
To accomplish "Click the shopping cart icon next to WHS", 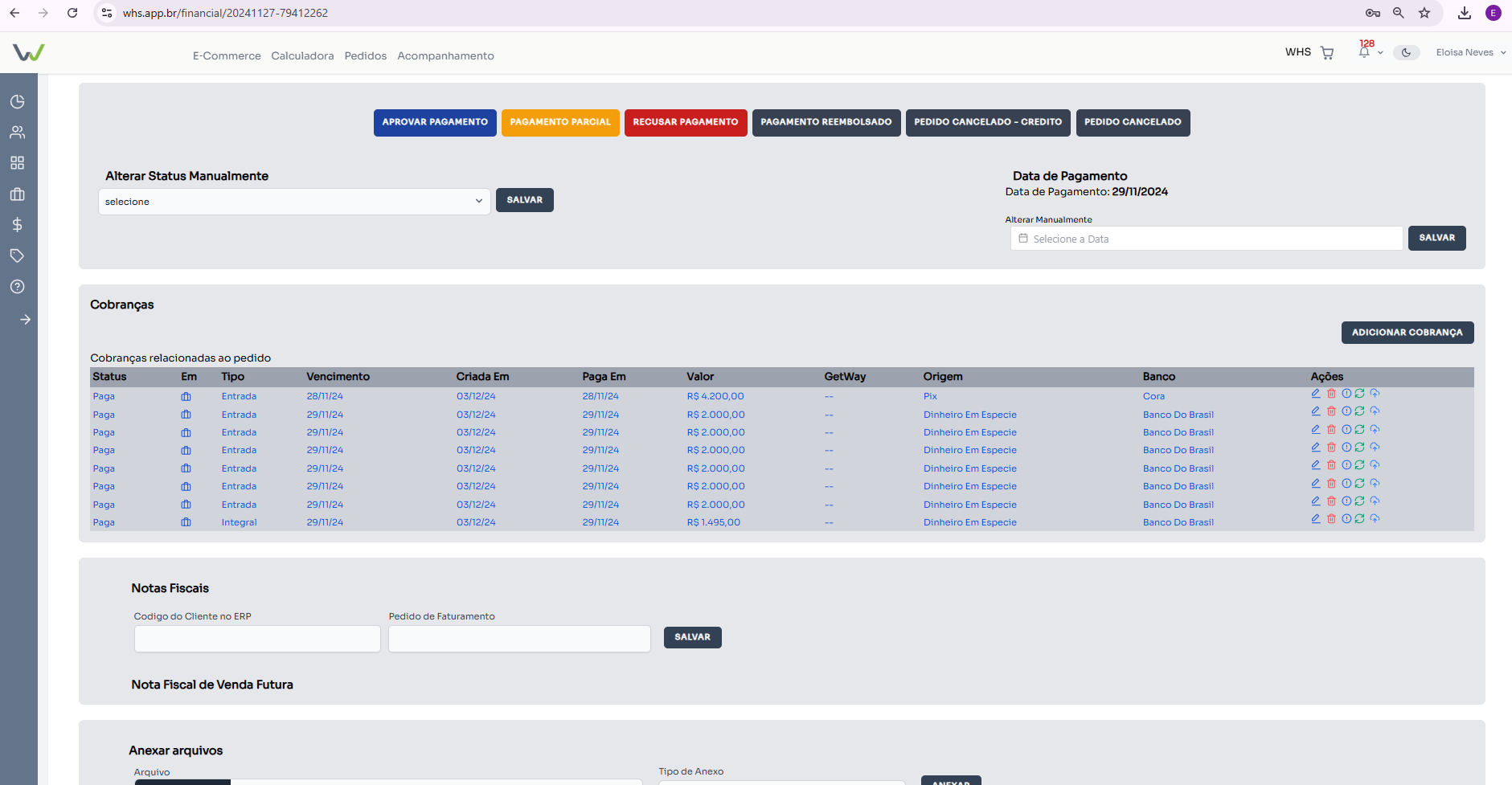I will click(1327, 53).
